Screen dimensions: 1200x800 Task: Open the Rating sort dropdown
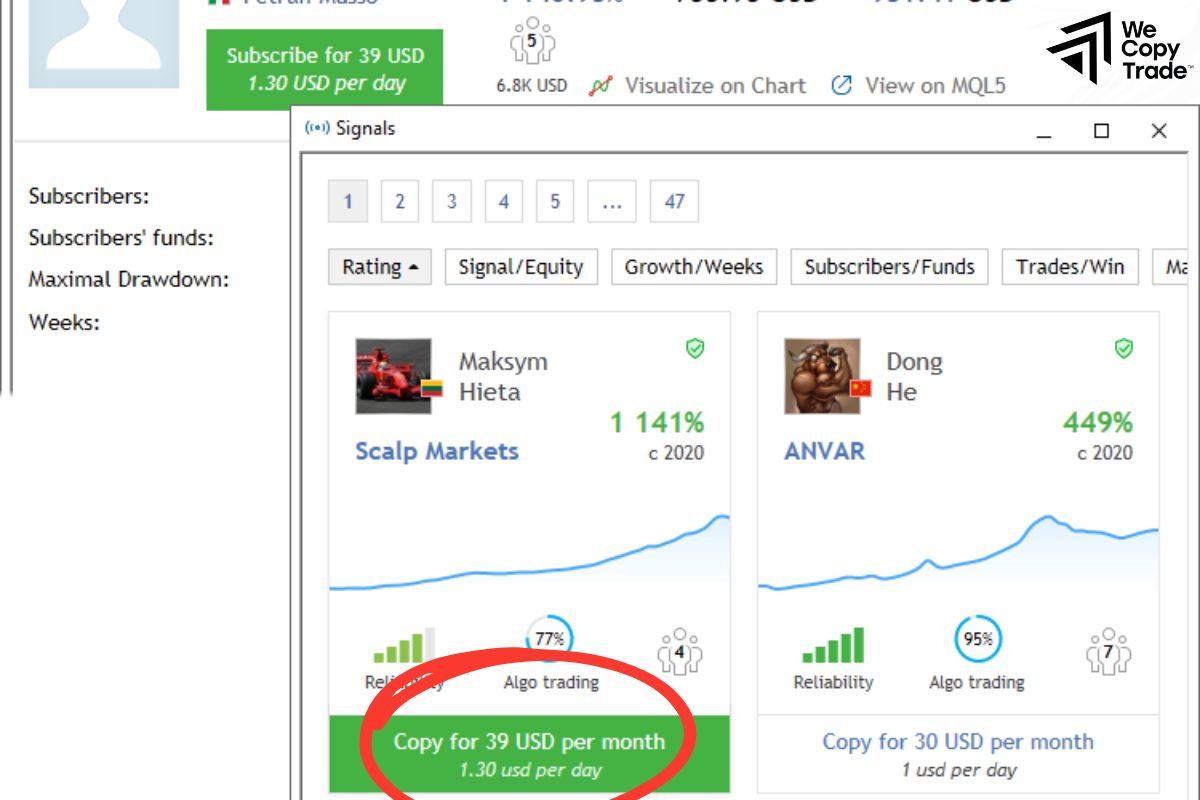point(380,267)
